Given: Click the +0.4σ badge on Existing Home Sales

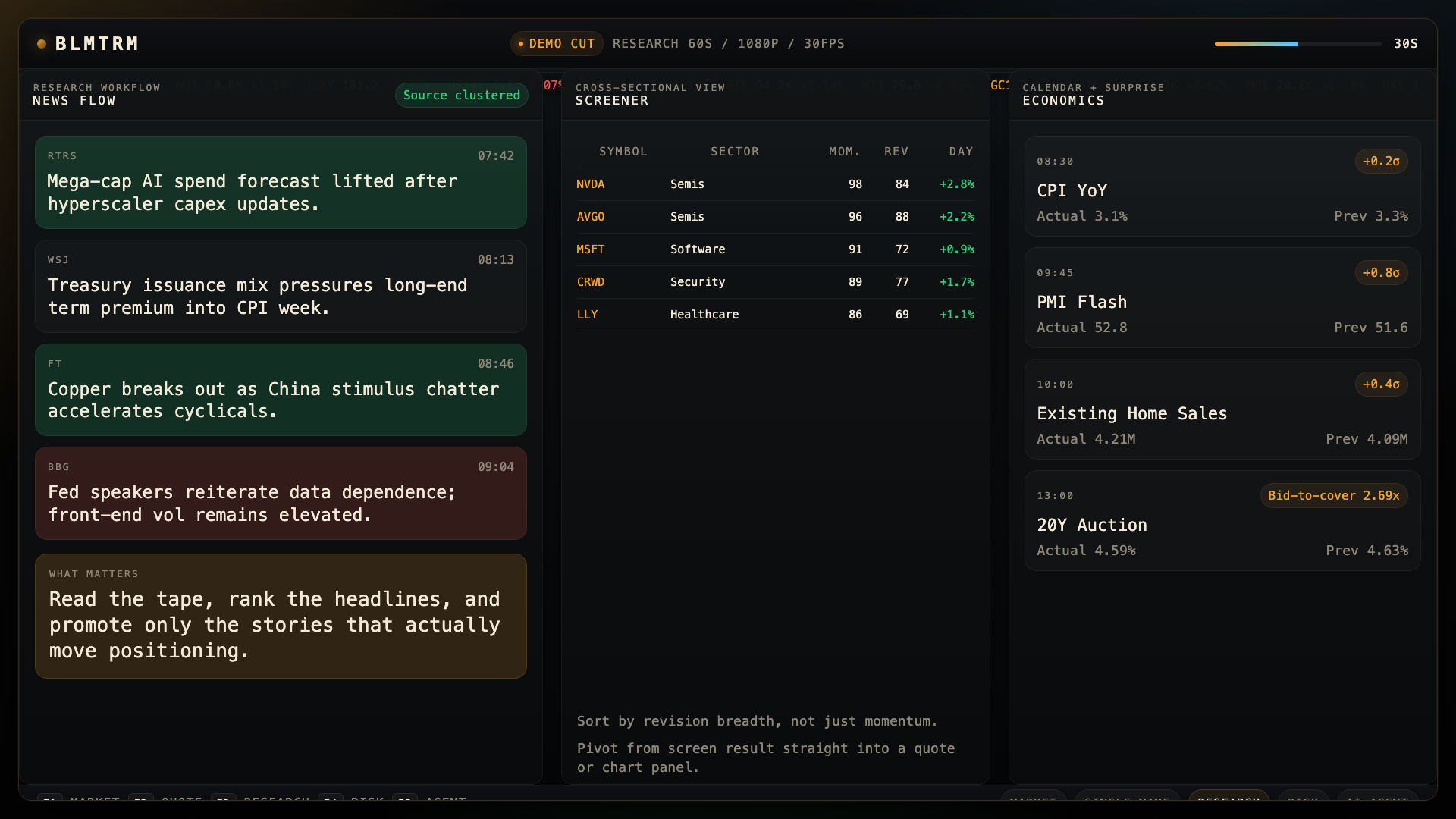Looking at the screenshot, I should coord(1382,384).
